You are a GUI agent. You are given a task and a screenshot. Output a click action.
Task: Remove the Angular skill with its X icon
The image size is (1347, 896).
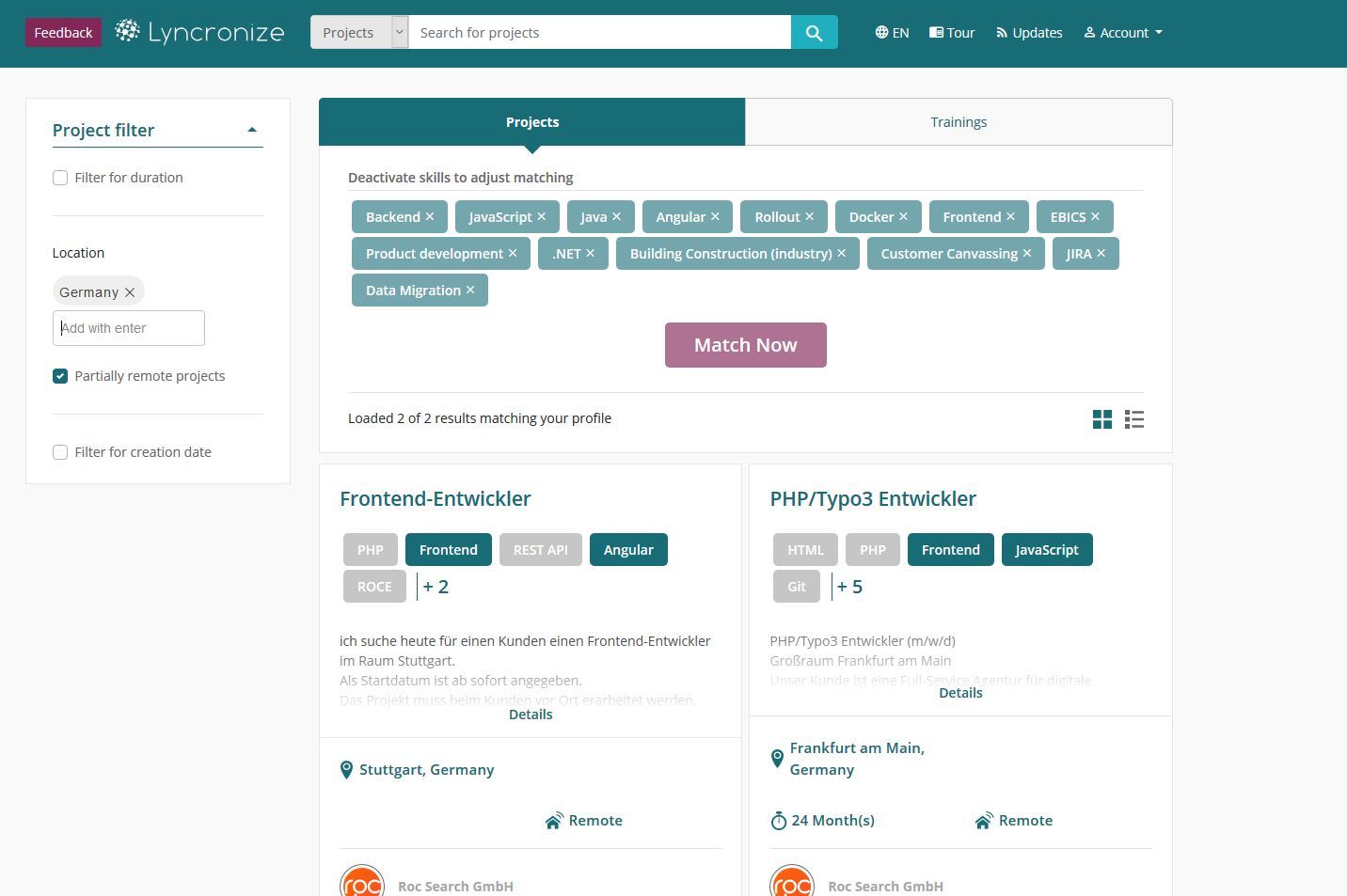(715, 216)
